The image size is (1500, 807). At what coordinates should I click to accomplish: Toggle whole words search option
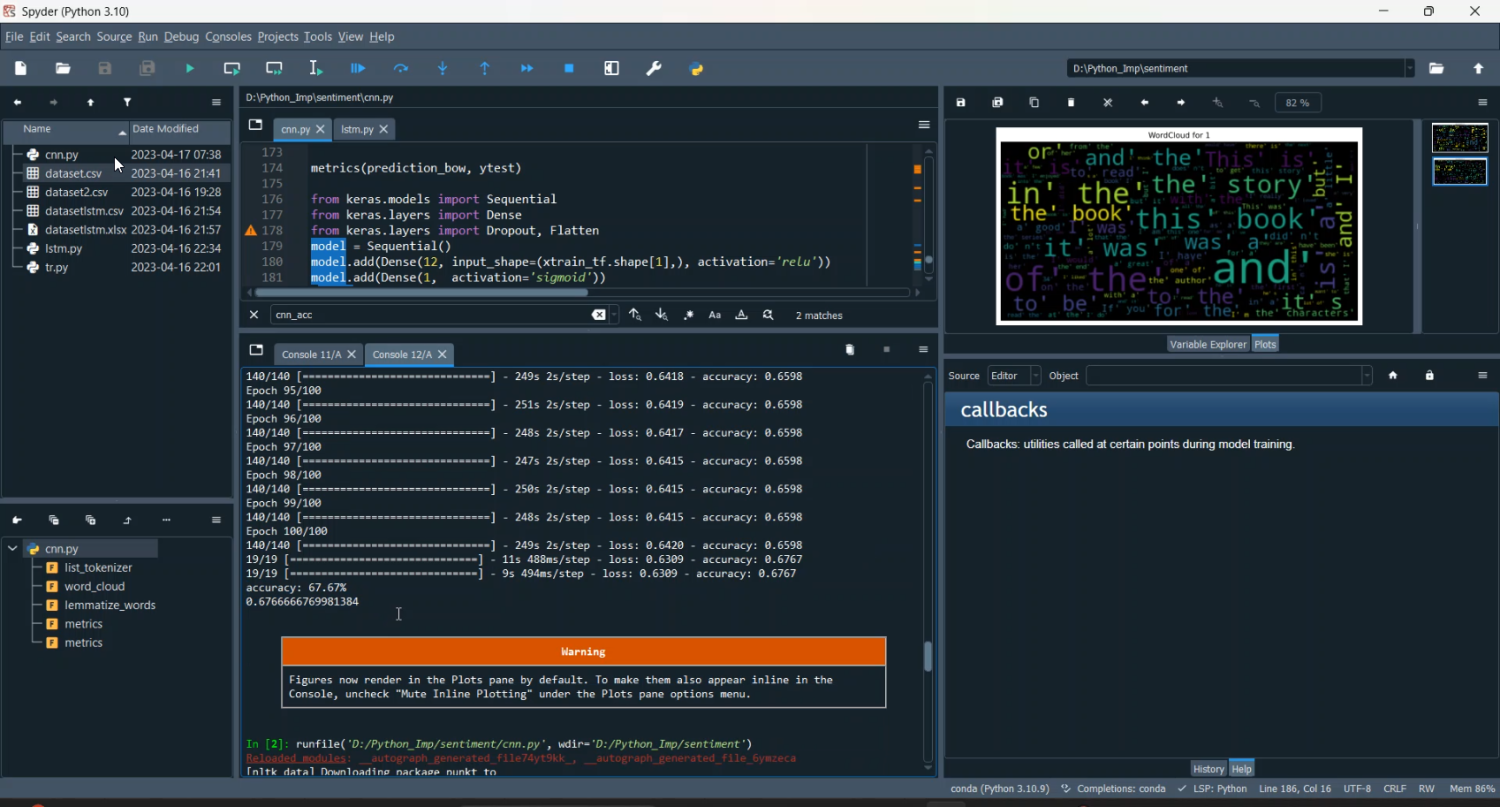click(x=741, y=314)
